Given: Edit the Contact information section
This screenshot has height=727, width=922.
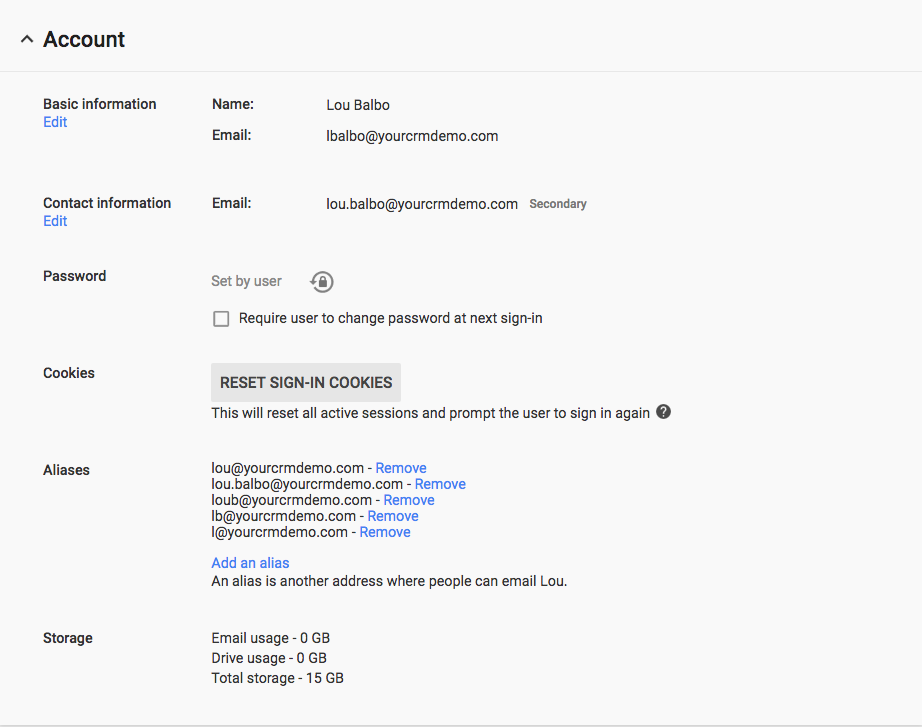Looking at the screenshot, I should [55, 221].
